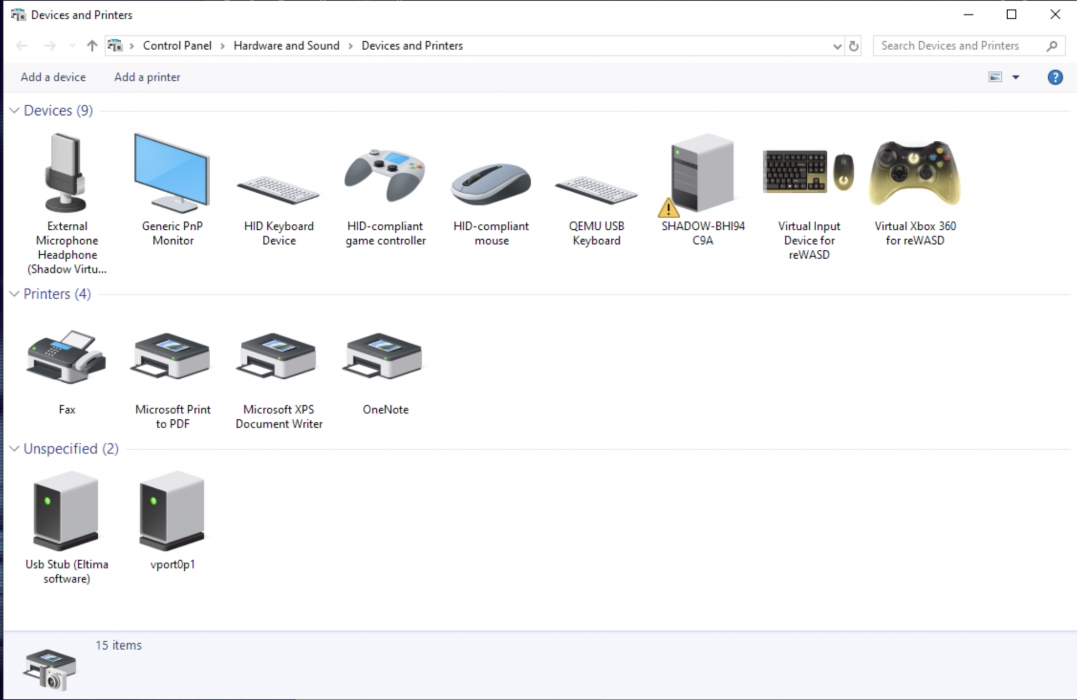This screenshot has width=1077, height=700.
Task: Click the Fax label text
Action: pyautogui.click(x=67, y=409)
